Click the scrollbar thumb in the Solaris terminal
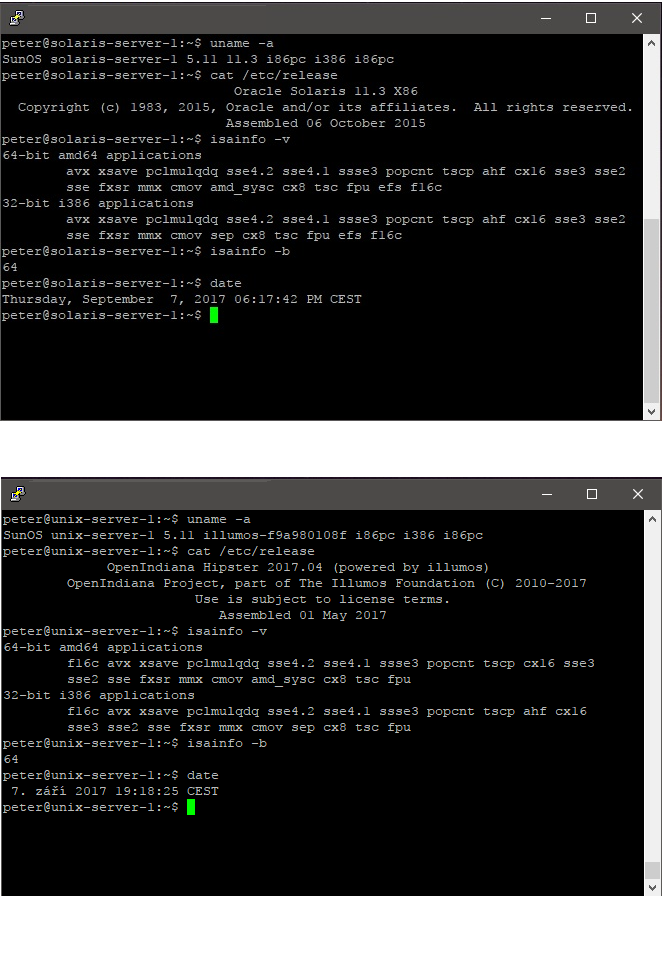This screenshot has height=960, width=662. [x=652, y=311]
